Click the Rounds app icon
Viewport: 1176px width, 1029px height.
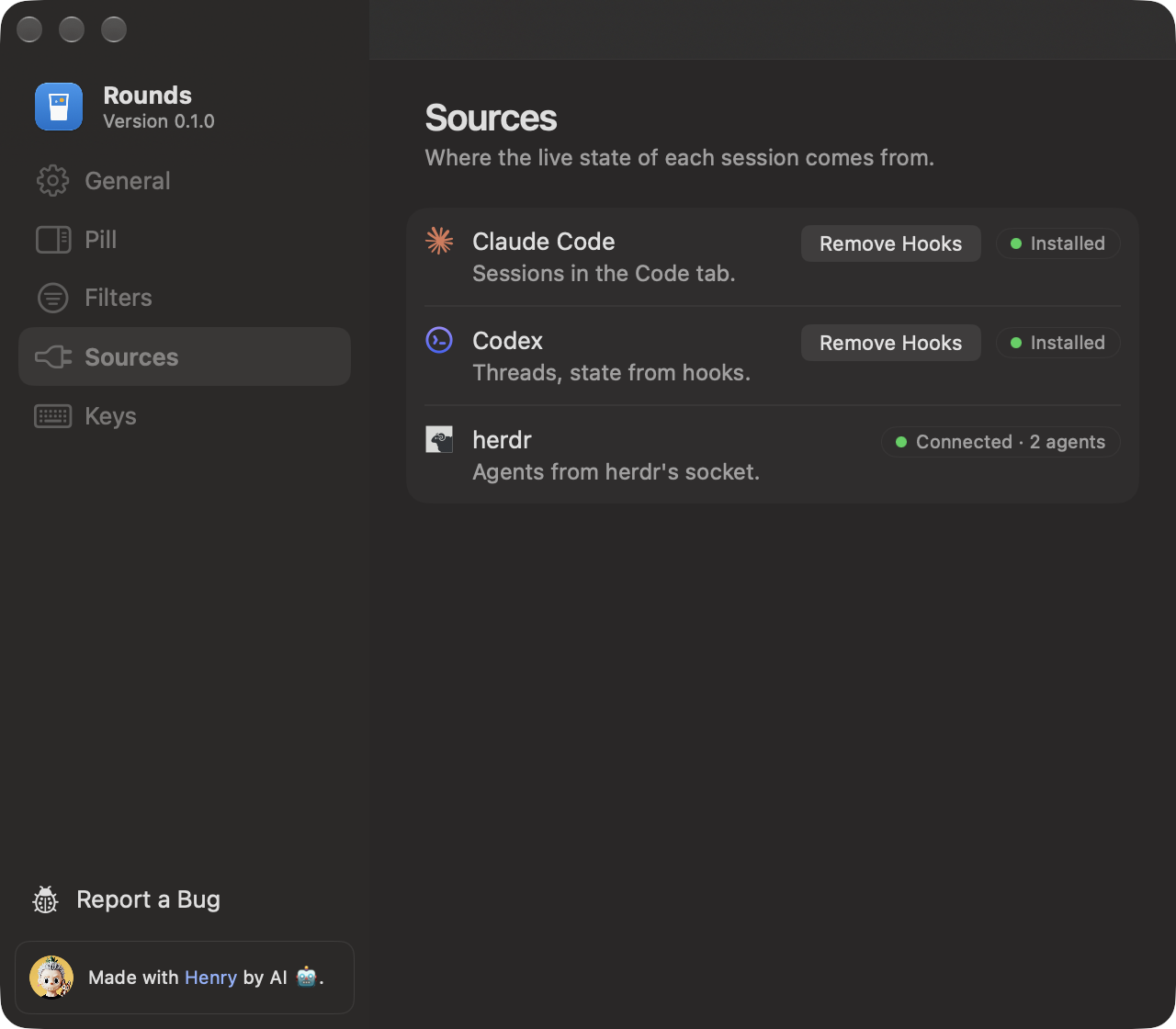point(59,107)
